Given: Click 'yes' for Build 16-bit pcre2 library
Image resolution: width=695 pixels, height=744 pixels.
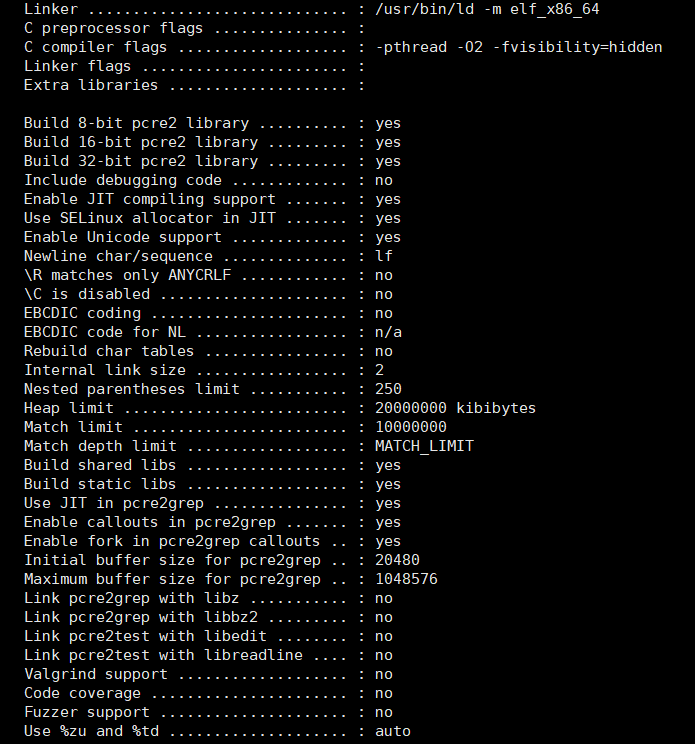Looking at the screenshot, I should pyautogui.click(x=388, y=143).
